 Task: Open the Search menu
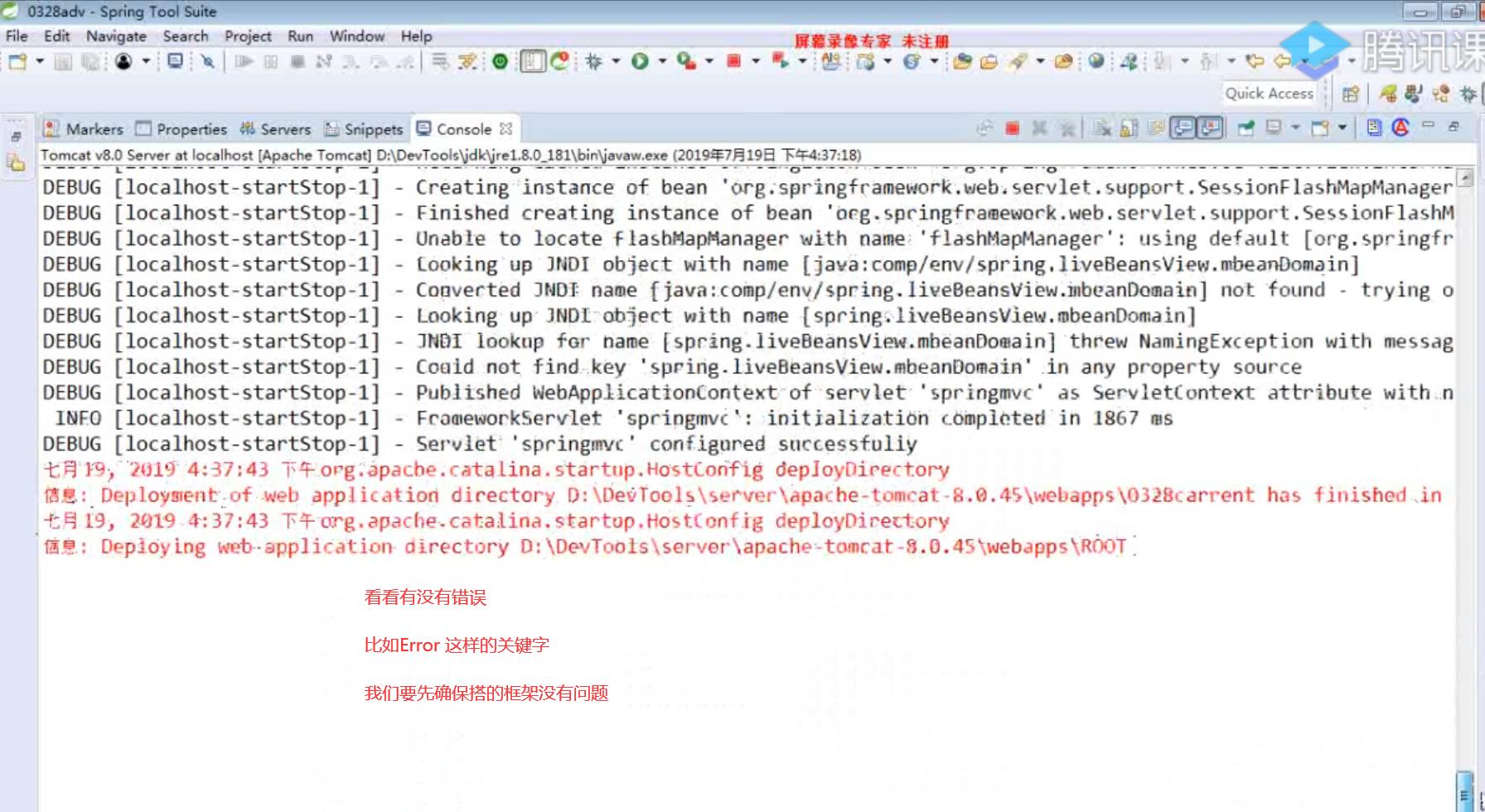pyautogui.click(x=186, y=36)
